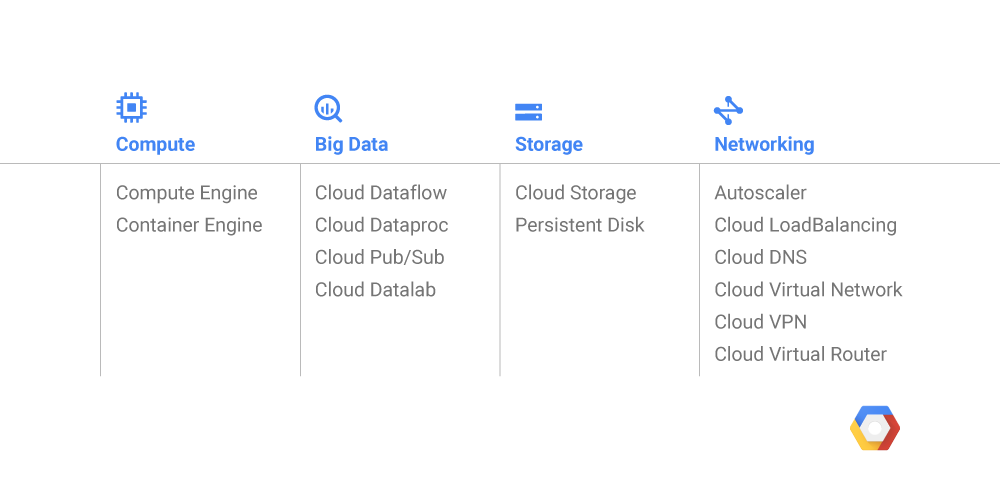Select Persistent Disk
1000x500 pixels.
click(580, 225)
